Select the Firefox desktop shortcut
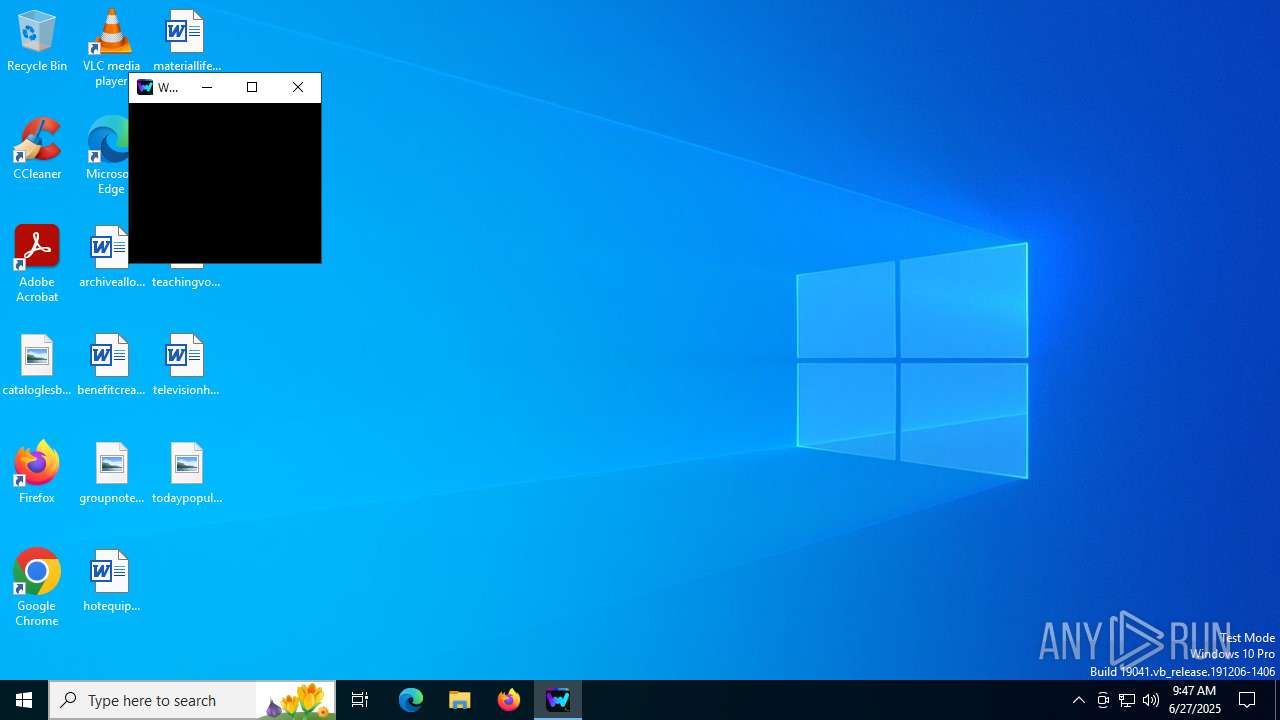 pyautogui.click(x=37, y=473)
